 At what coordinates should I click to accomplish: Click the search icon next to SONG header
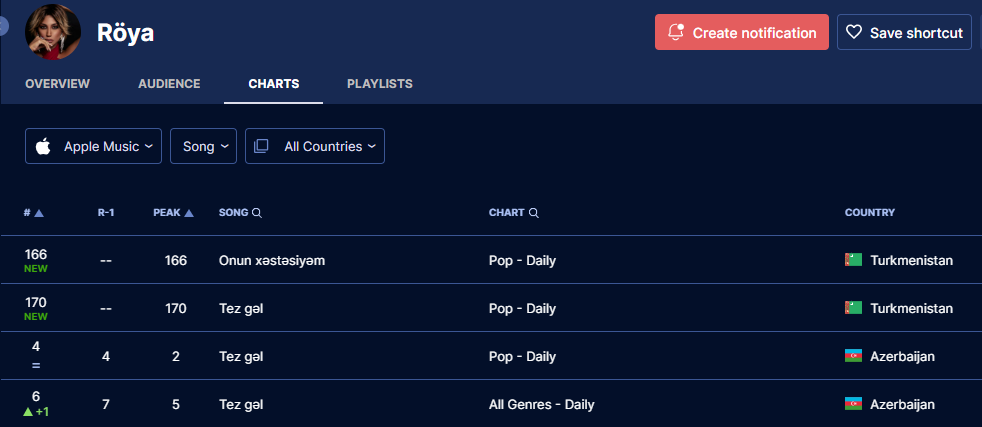[257, 213]
